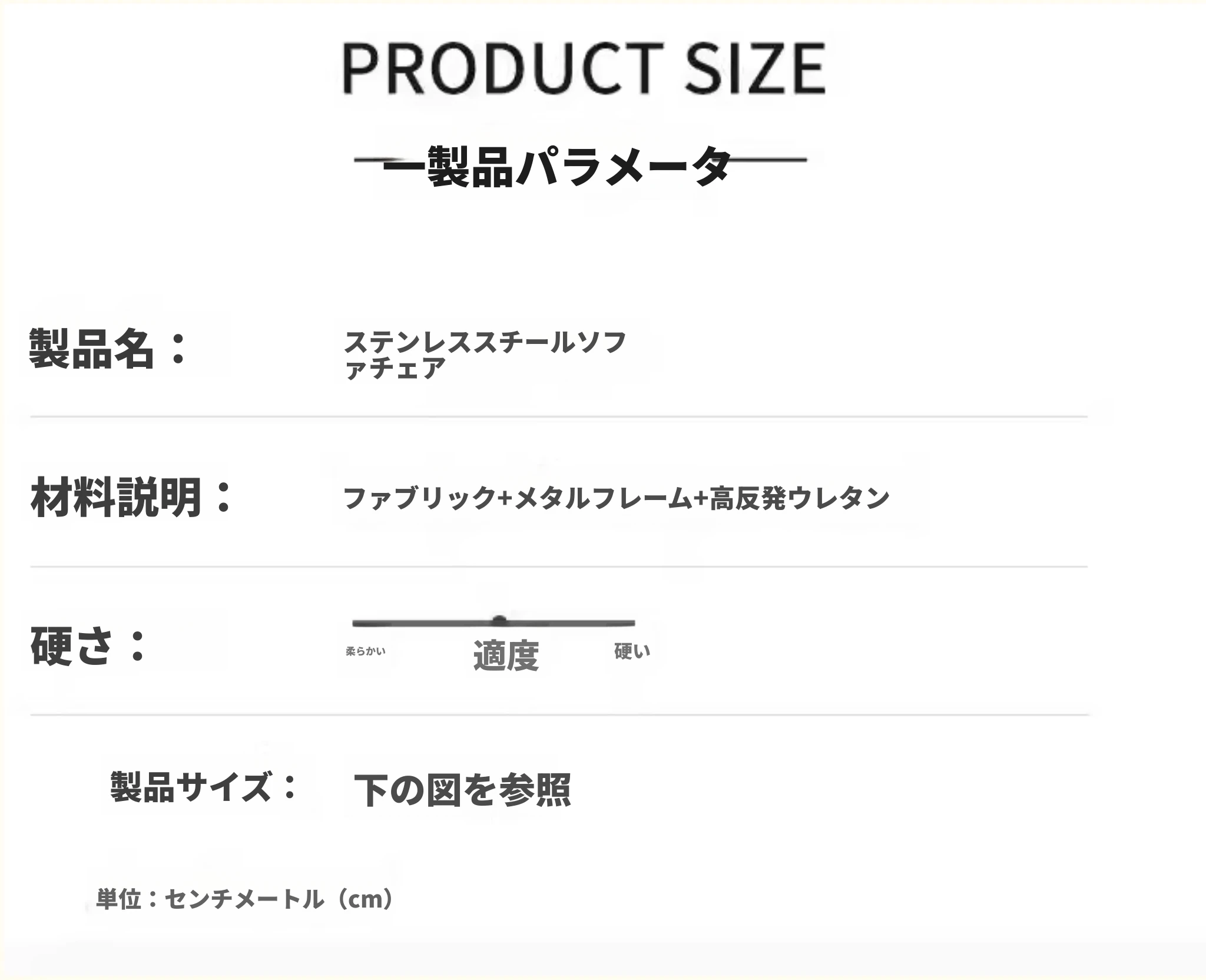Select the ステンレススチールソファチェア product name
Viewport: 1206px width, 980px height.
pyautogui.click(x=484, y=355)
